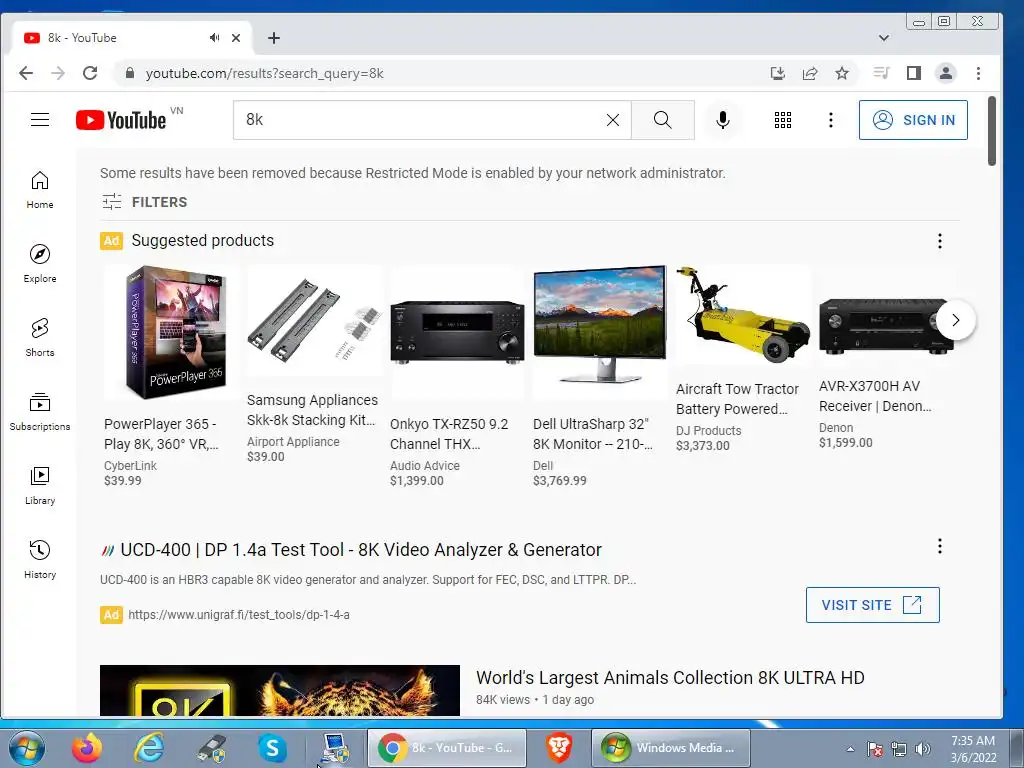Open Chrome three-dot menu
This screenshot has height=768, width=1024.
pos(978,73)
